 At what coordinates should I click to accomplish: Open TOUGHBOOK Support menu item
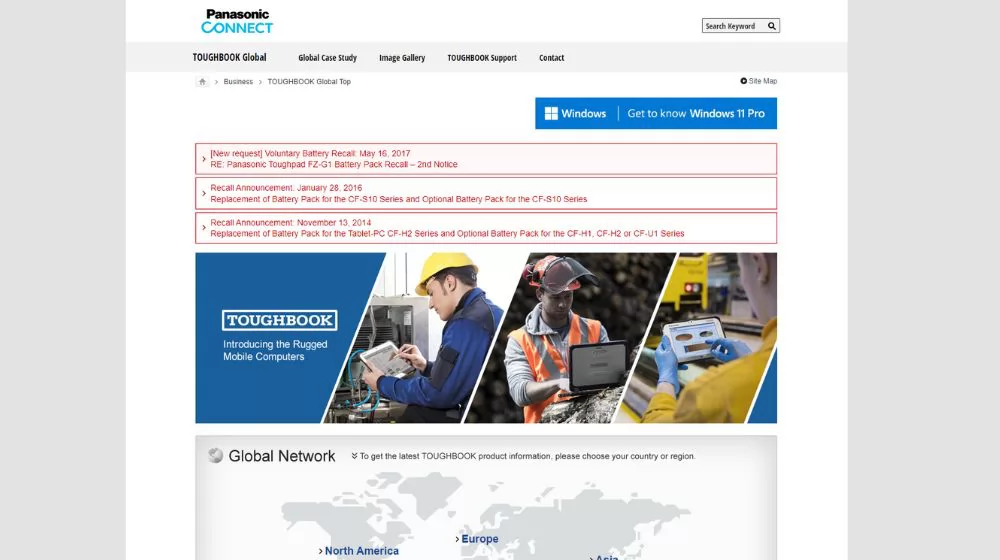click(482, 58)
